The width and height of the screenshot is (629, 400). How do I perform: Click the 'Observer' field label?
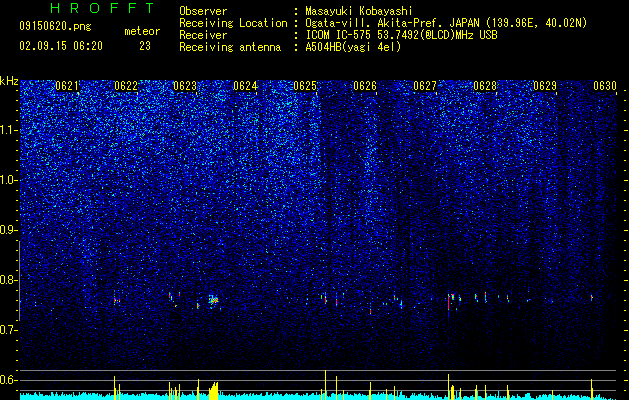pos(203,11)
